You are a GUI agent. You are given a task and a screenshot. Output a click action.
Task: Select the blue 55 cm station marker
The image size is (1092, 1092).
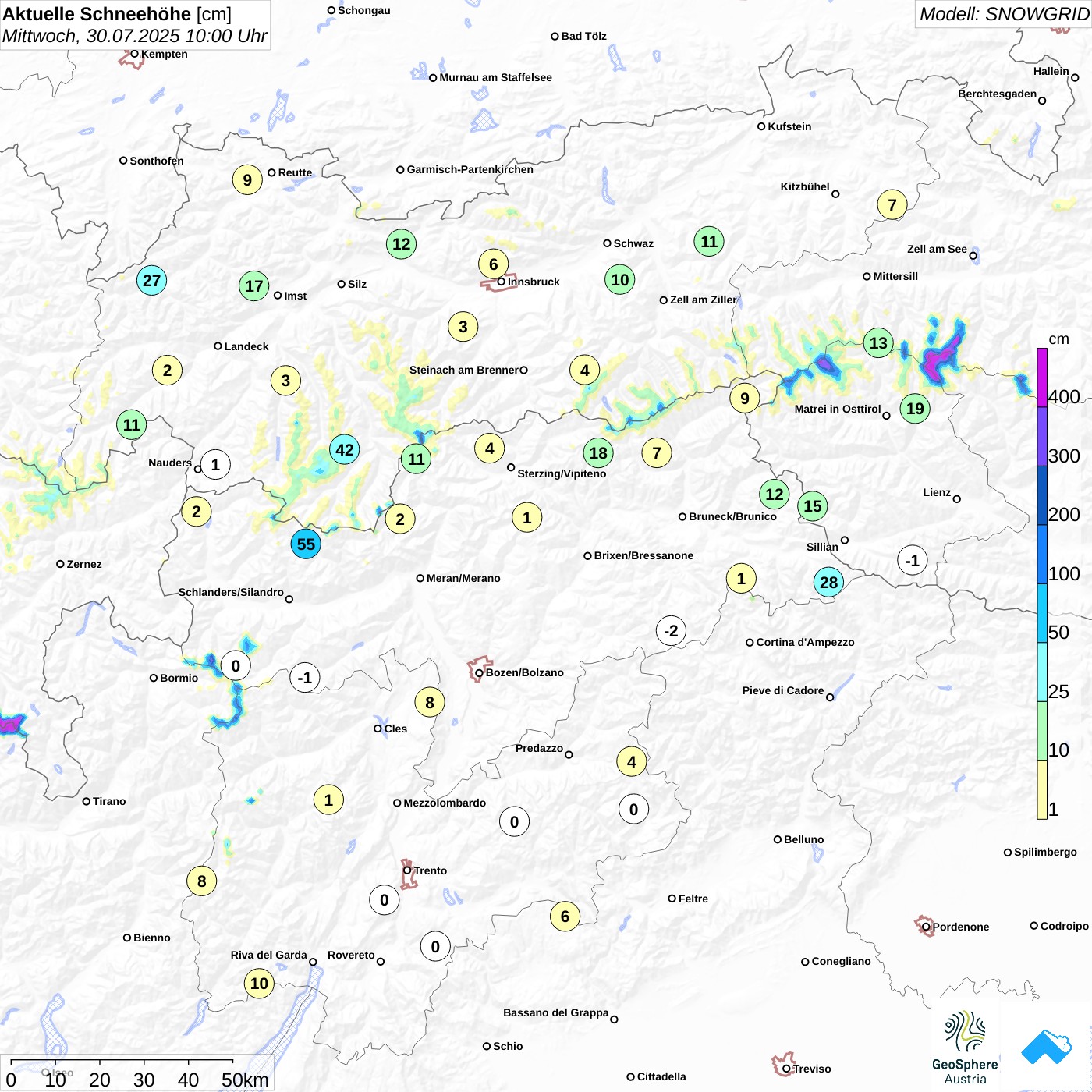pos(306,544)
